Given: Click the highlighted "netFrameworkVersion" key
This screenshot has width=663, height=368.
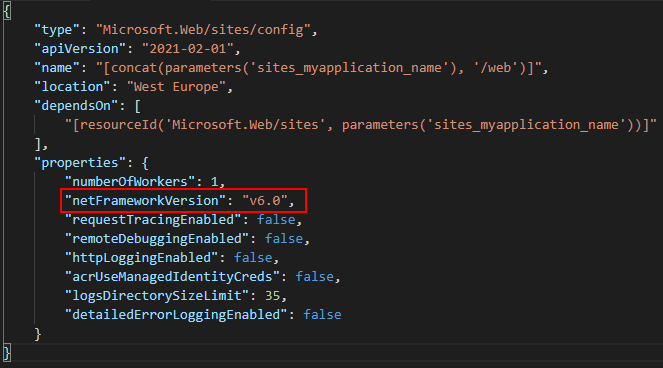Looking at the screenshot, I should click(x=145, y=200).
